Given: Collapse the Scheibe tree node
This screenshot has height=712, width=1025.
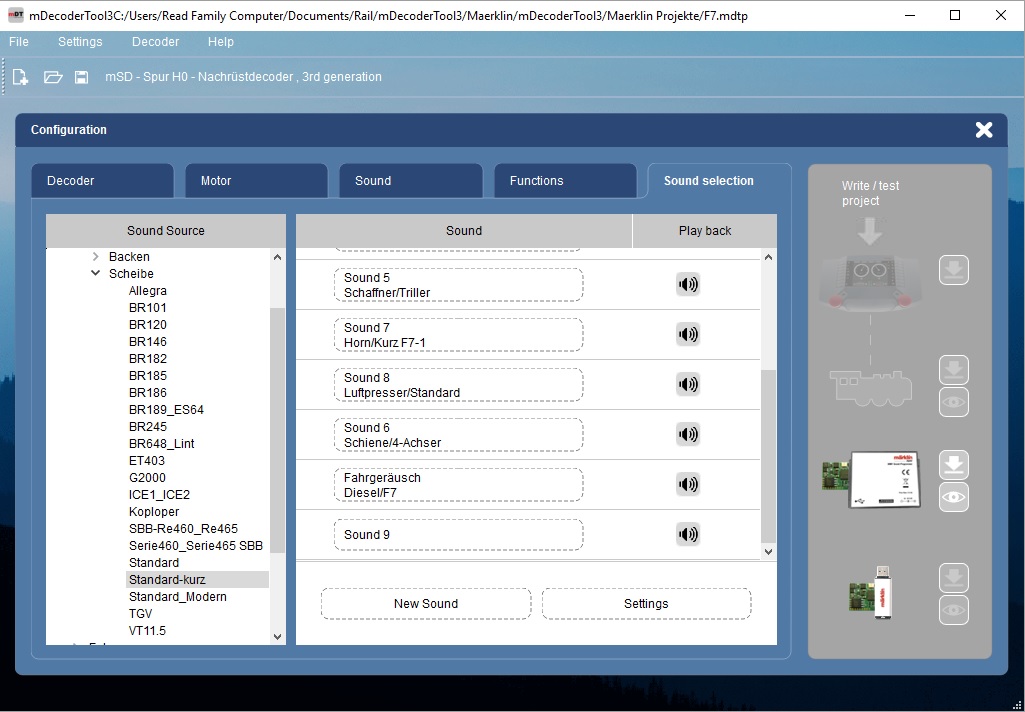Looking at the screenshot, I should [95, 274].
